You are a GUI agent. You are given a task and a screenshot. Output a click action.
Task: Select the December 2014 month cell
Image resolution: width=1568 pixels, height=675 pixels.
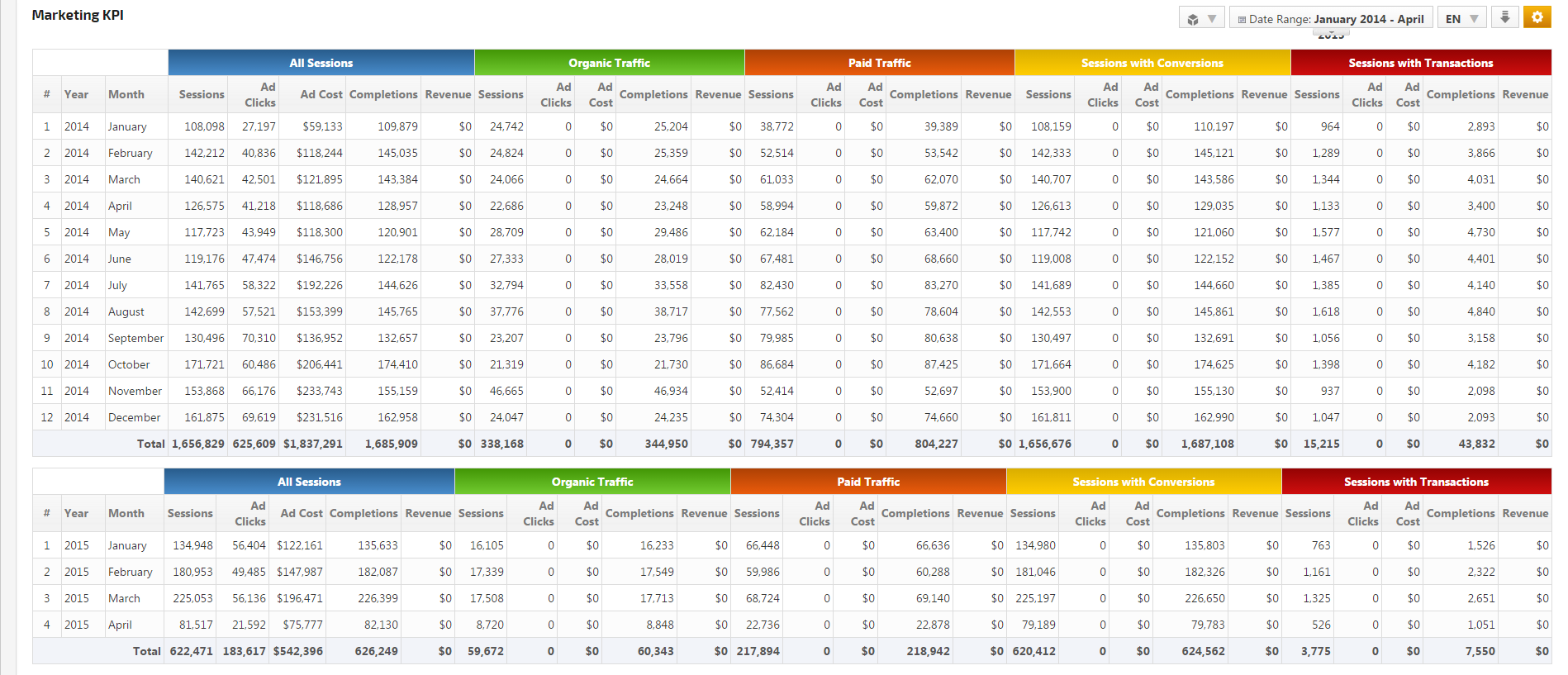coord(134,417)
